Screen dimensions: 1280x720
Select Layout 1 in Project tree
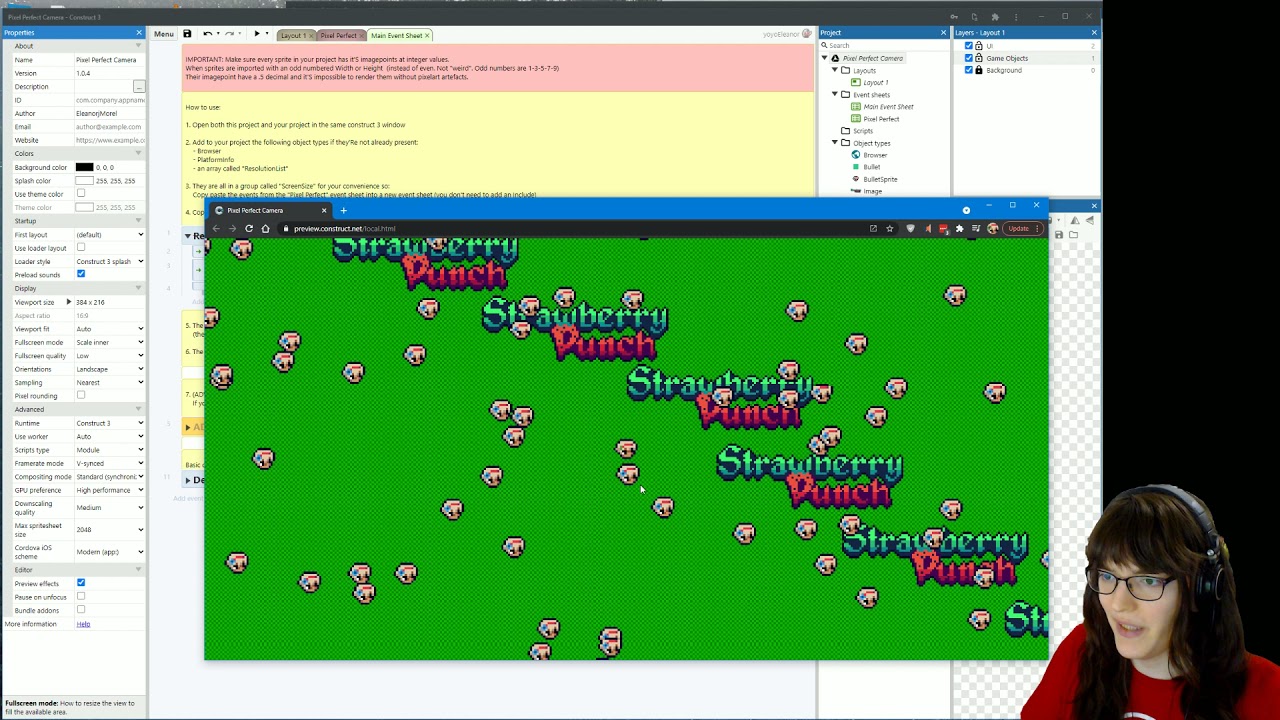(875, 83)
